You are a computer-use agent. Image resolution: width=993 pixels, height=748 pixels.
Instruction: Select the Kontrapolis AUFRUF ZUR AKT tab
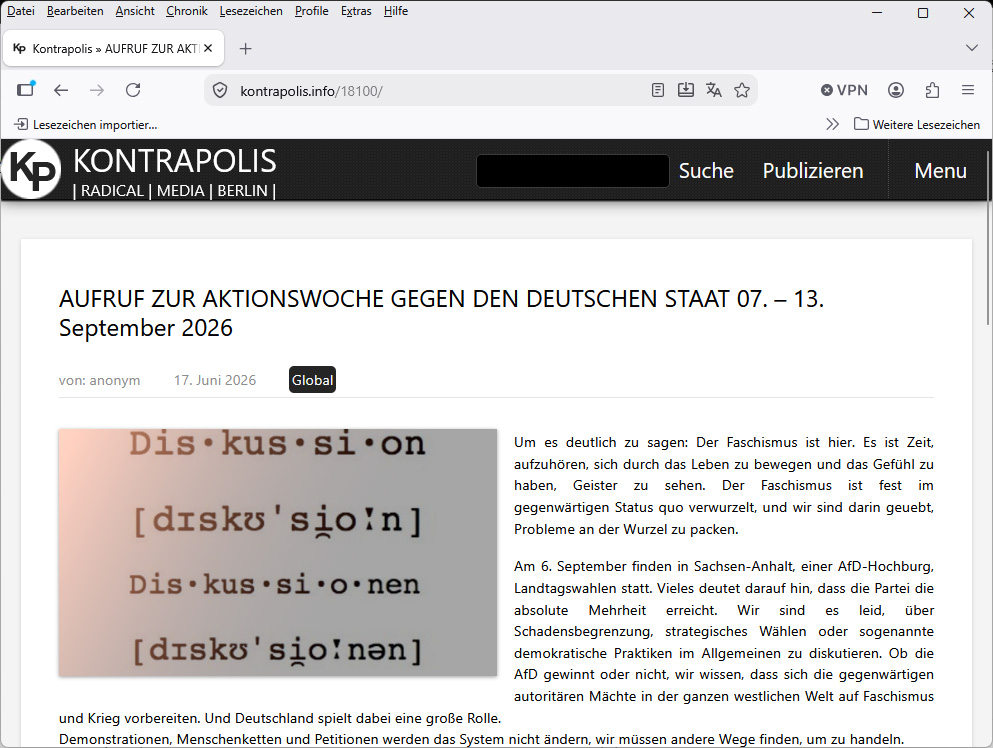click(113, 48)
